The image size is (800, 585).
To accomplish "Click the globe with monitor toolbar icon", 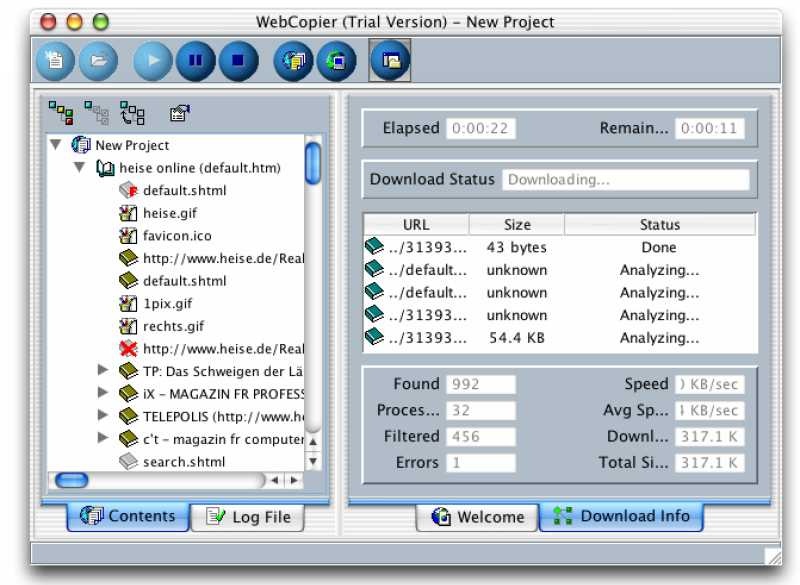I will point(336,61).
